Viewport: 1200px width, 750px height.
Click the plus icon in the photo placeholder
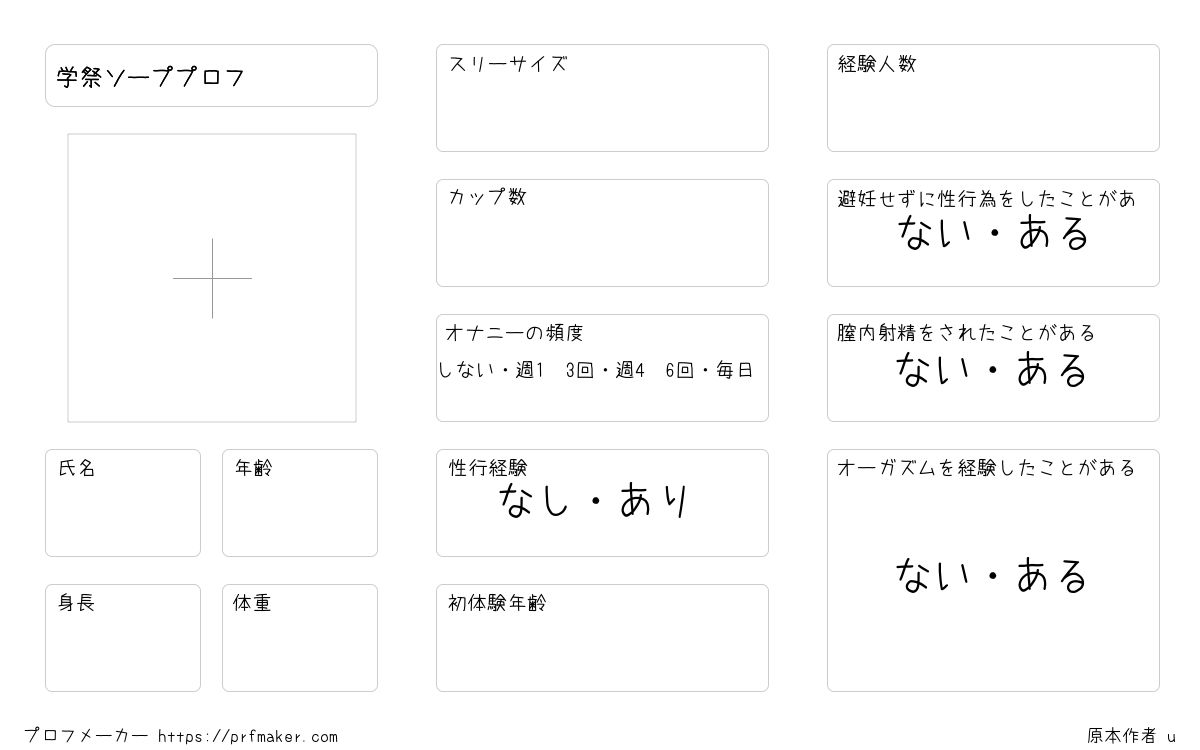212,278
